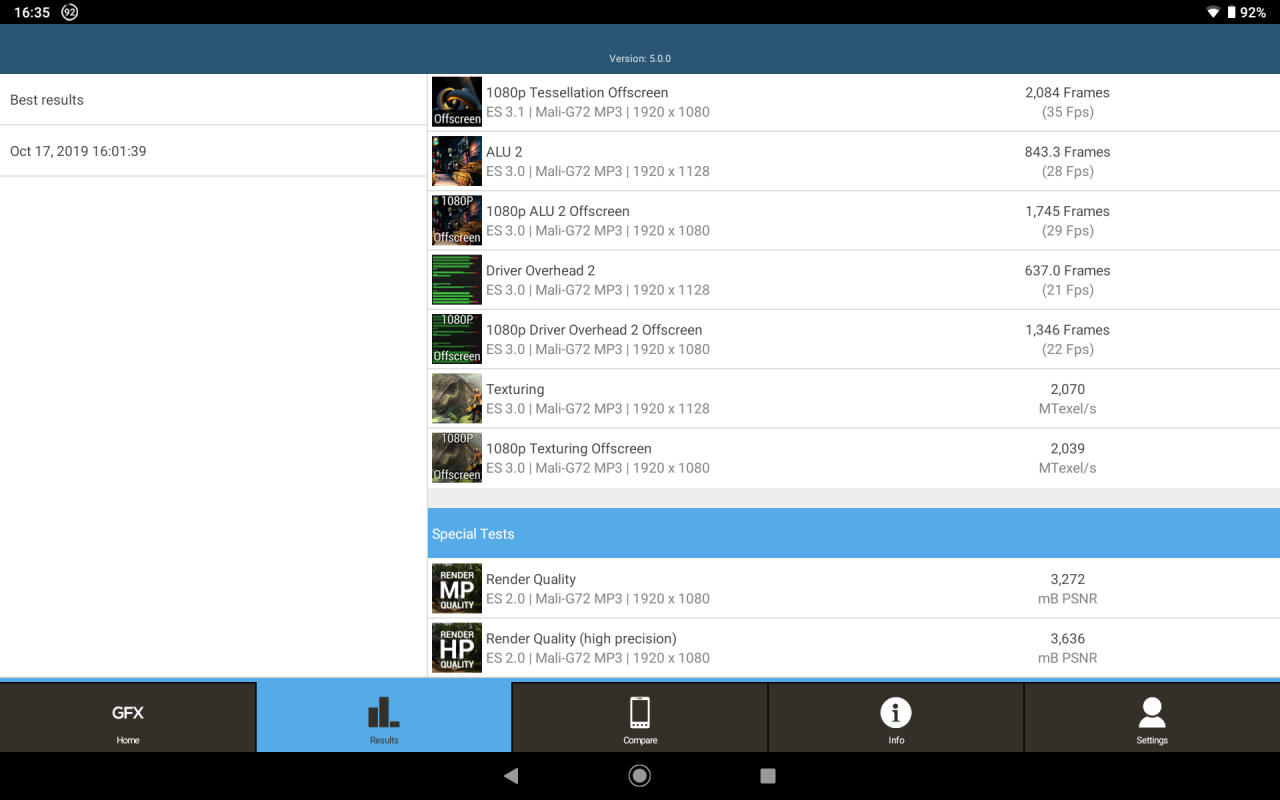Viewport: 1280px width, 800px height.
Task: Open the 1080p Texturing Offscreen title
Action: pyautogui.click(x=569, y=448)
